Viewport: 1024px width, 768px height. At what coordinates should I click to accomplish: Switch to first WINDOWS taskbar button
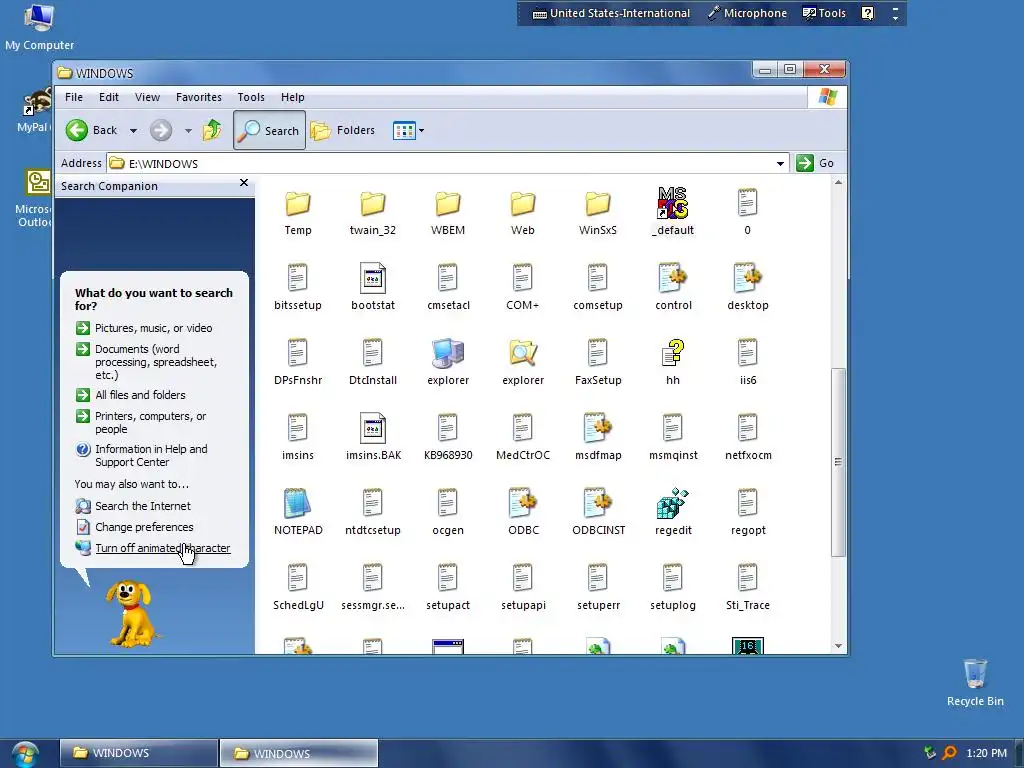coord(139,753)
